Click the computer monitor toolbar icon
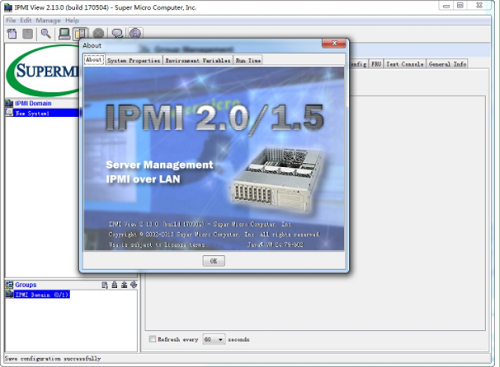500x367 pixels. point(64,34)
